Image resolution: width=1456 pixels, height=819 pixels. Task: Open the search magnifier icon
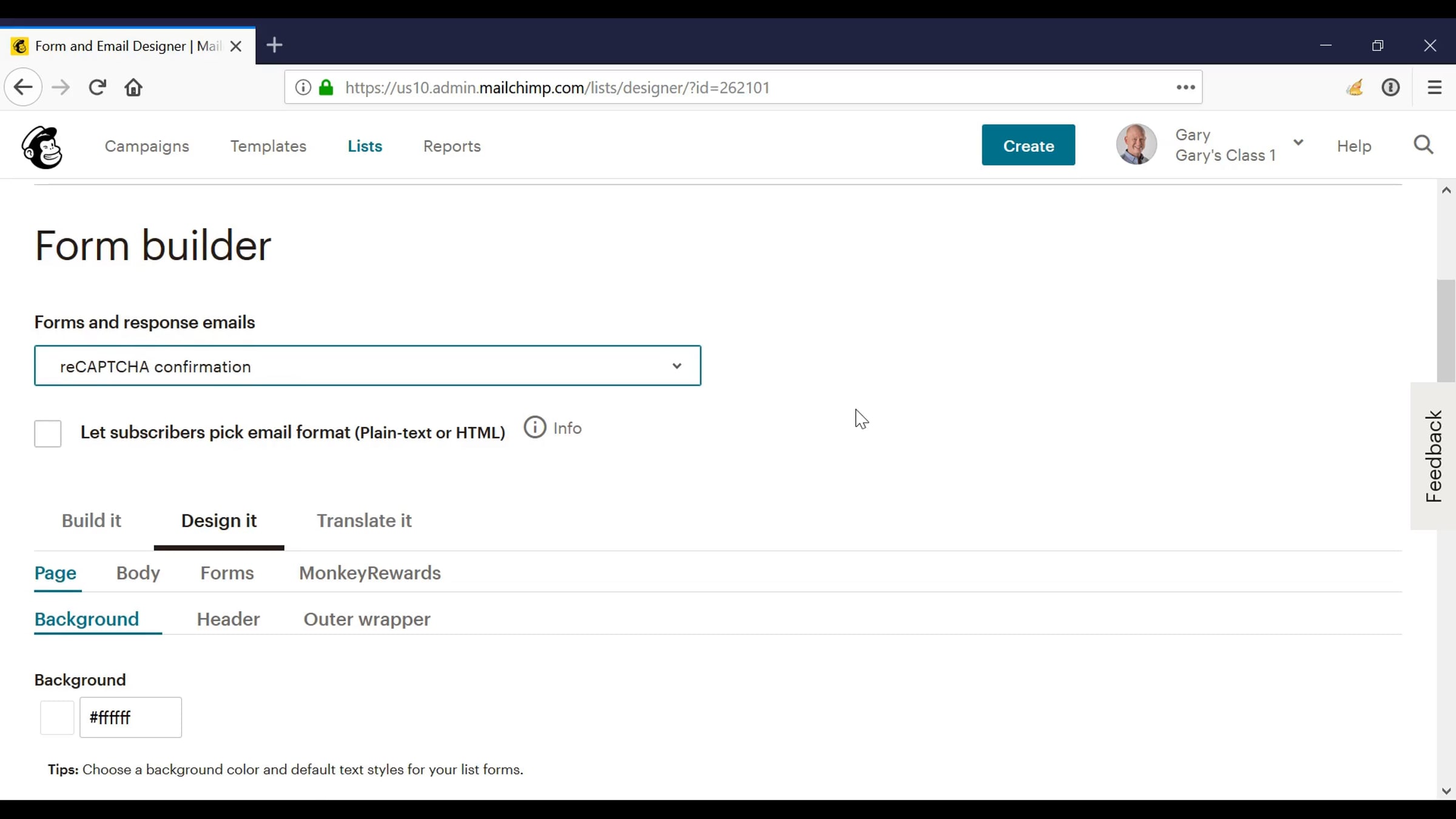[1423, 145]
